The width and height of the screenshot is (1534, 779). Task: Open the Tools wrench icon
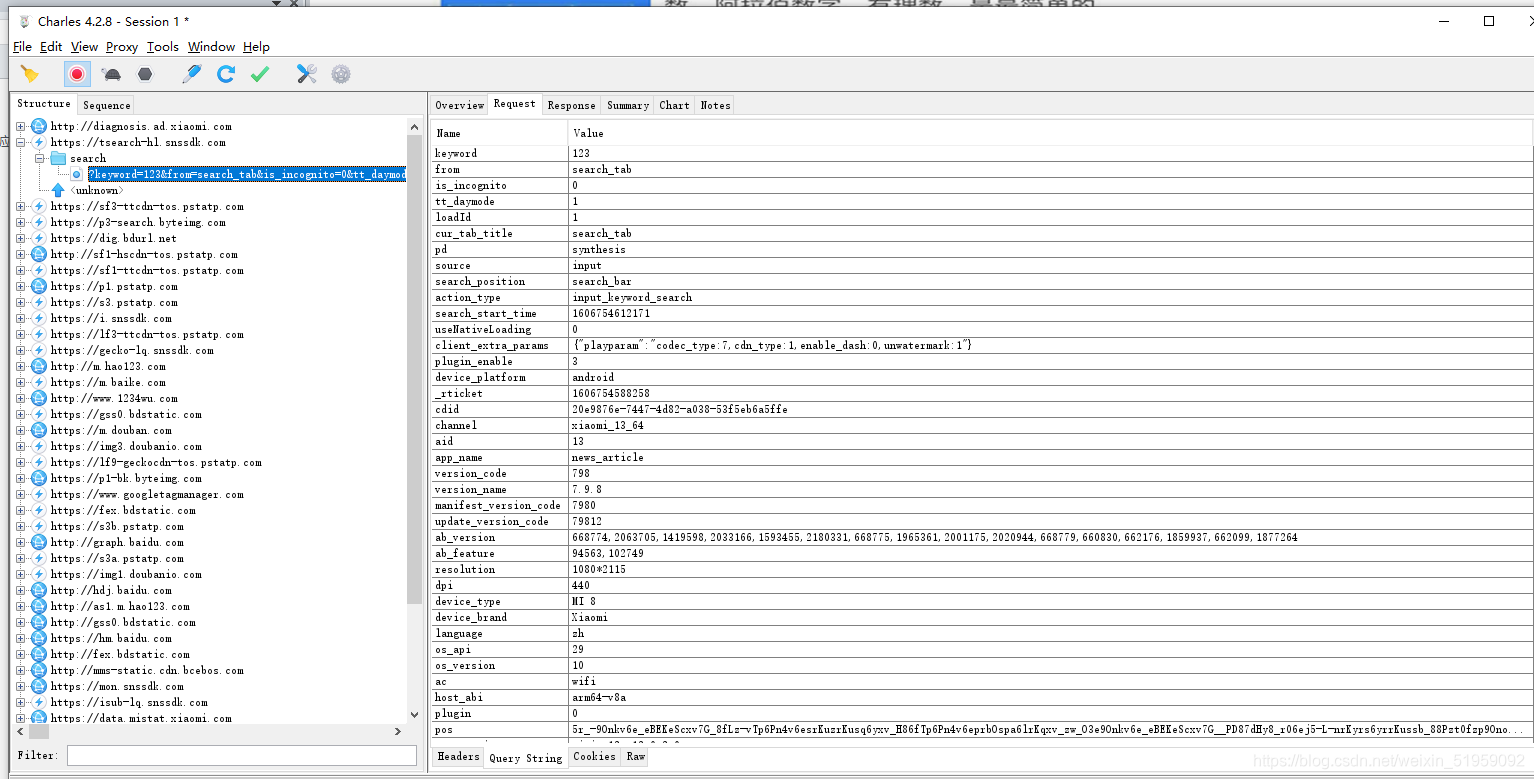point(307,74)
